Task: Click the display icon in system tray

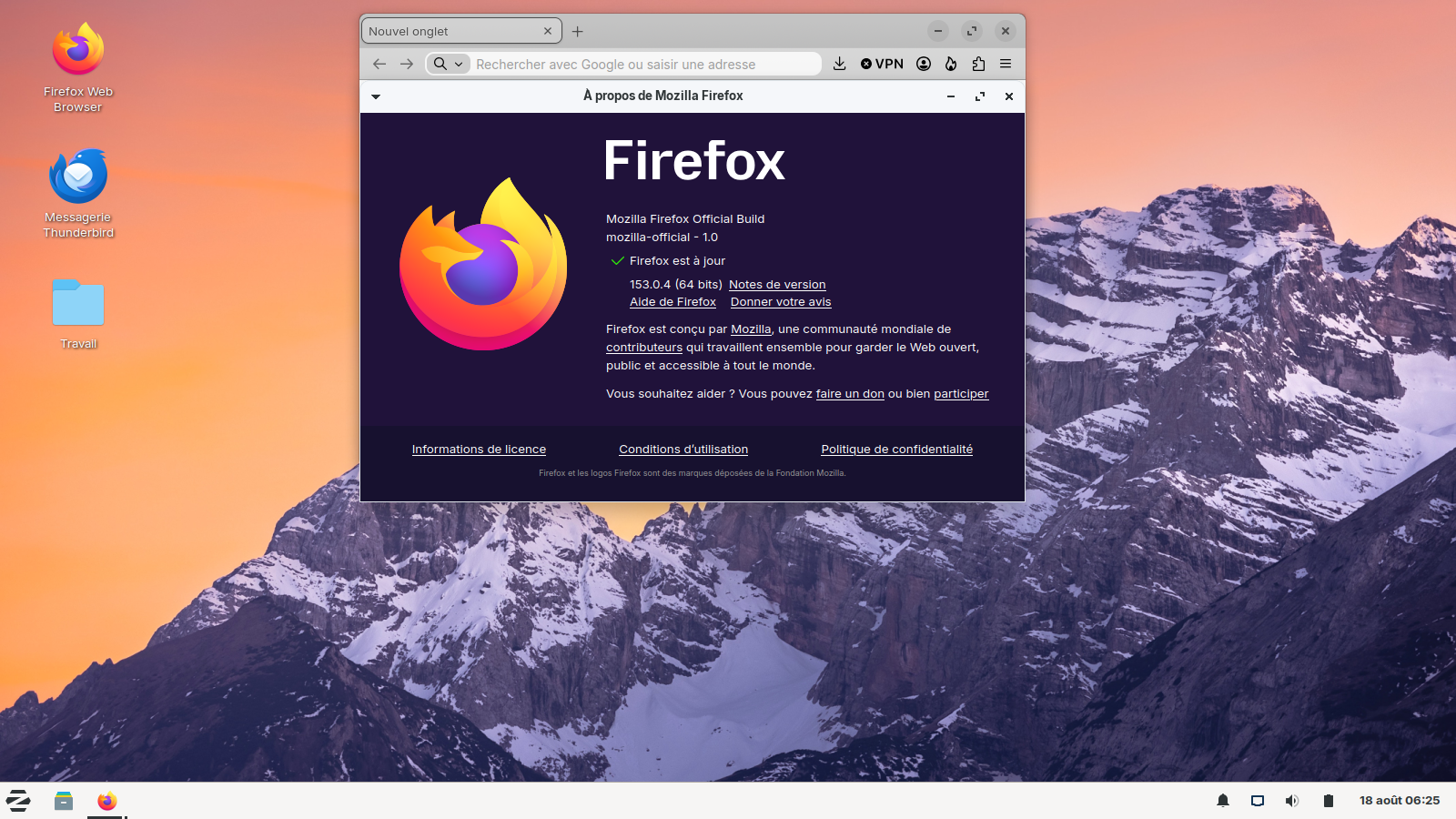Action: [x=1258, y=801]
